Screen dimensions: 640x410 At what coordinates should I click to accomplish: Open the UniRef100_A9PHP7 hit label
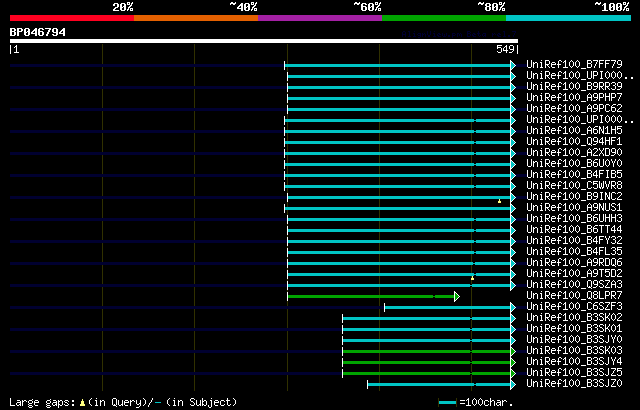(x=574, y=98)
